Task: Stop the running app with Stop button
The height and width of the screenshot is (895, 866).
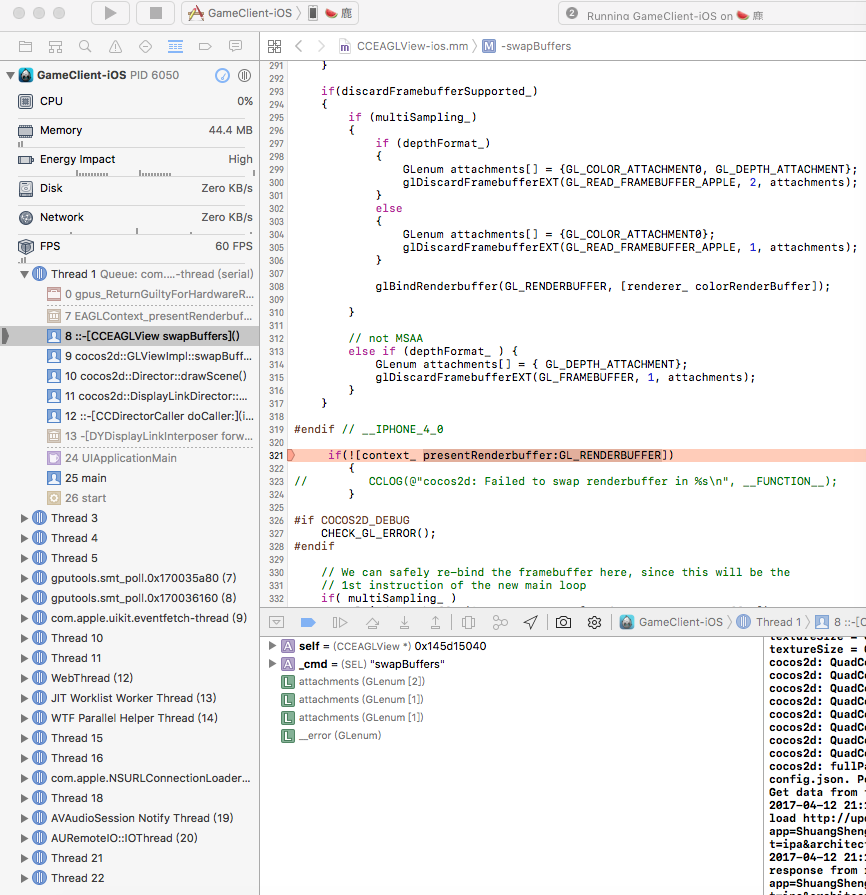Action: pyautogui.click(x=155, y=13)
